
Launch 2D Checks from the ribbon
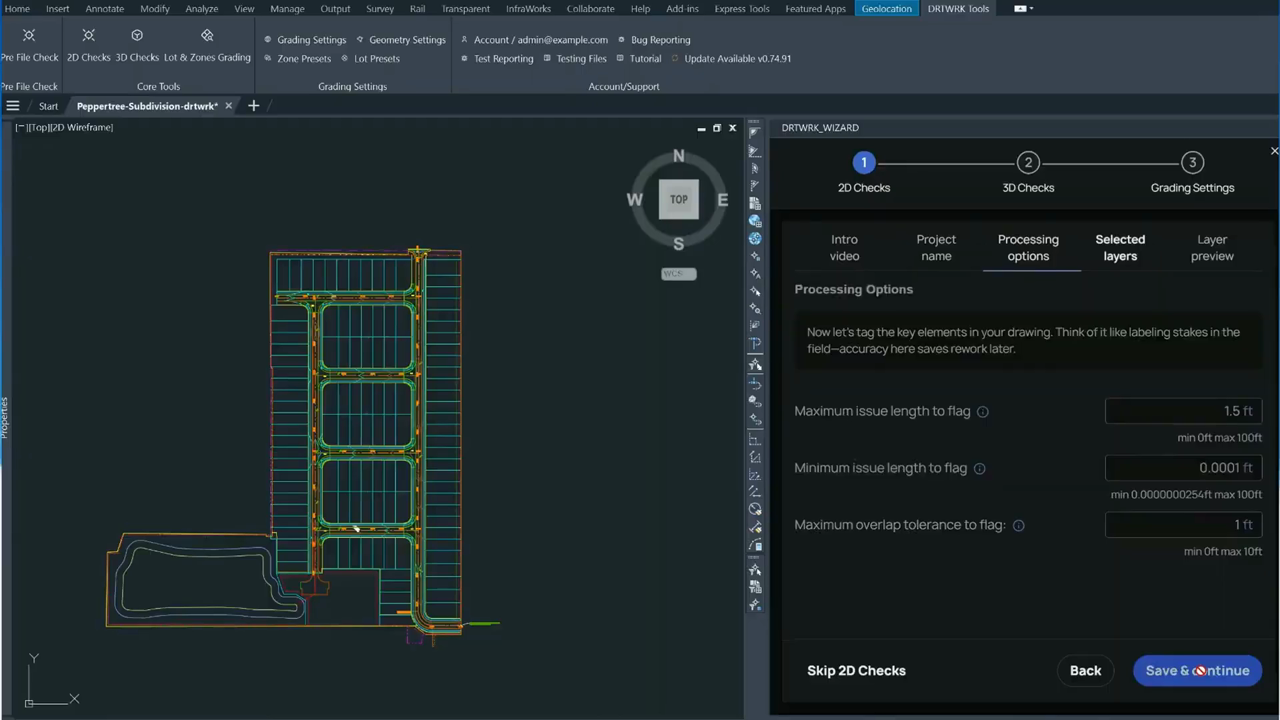[x=88, y=46]
